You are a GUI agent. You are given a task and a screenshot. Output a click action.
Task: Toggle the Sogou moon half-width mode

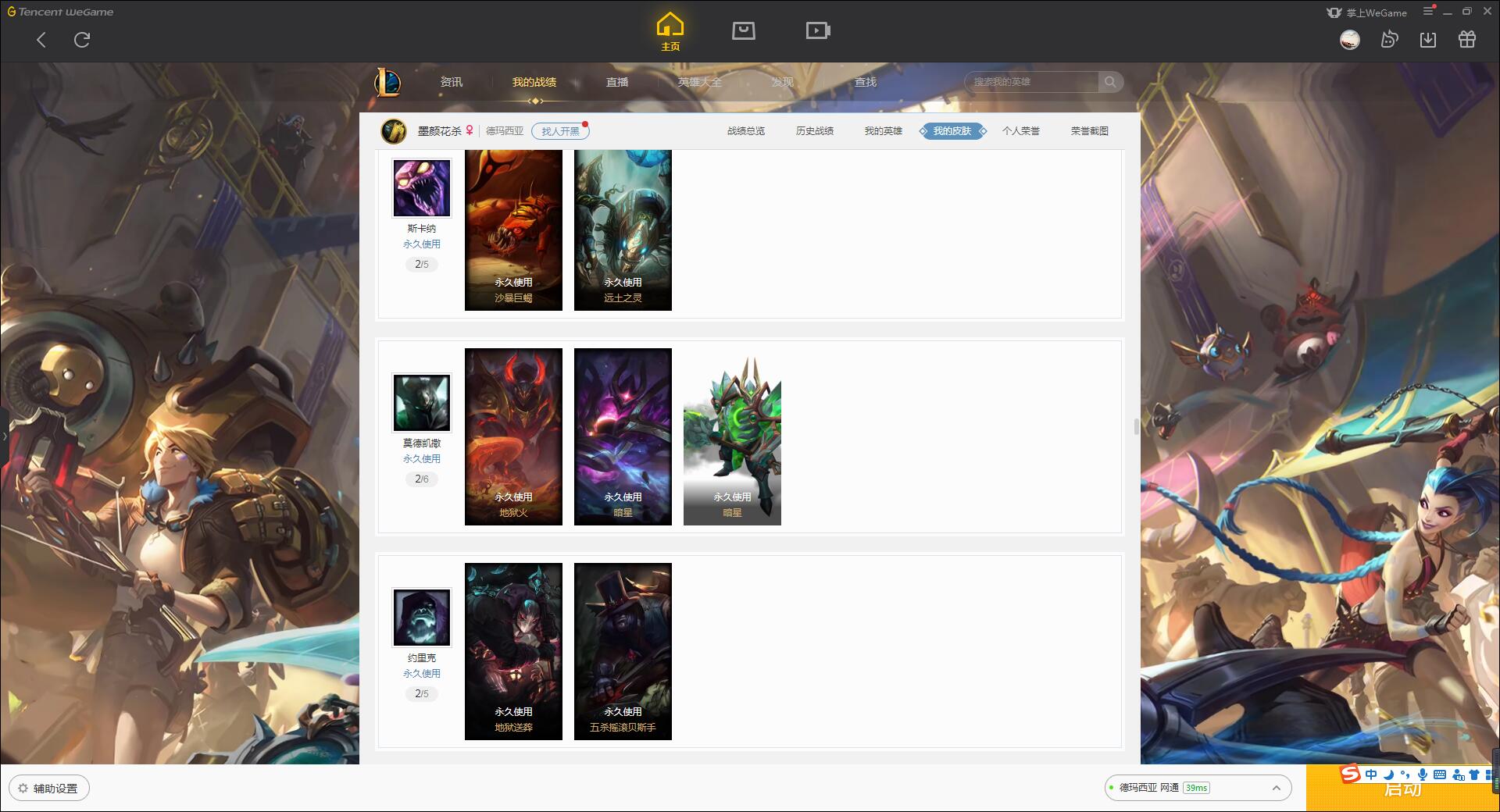(x=1388, y=775)
